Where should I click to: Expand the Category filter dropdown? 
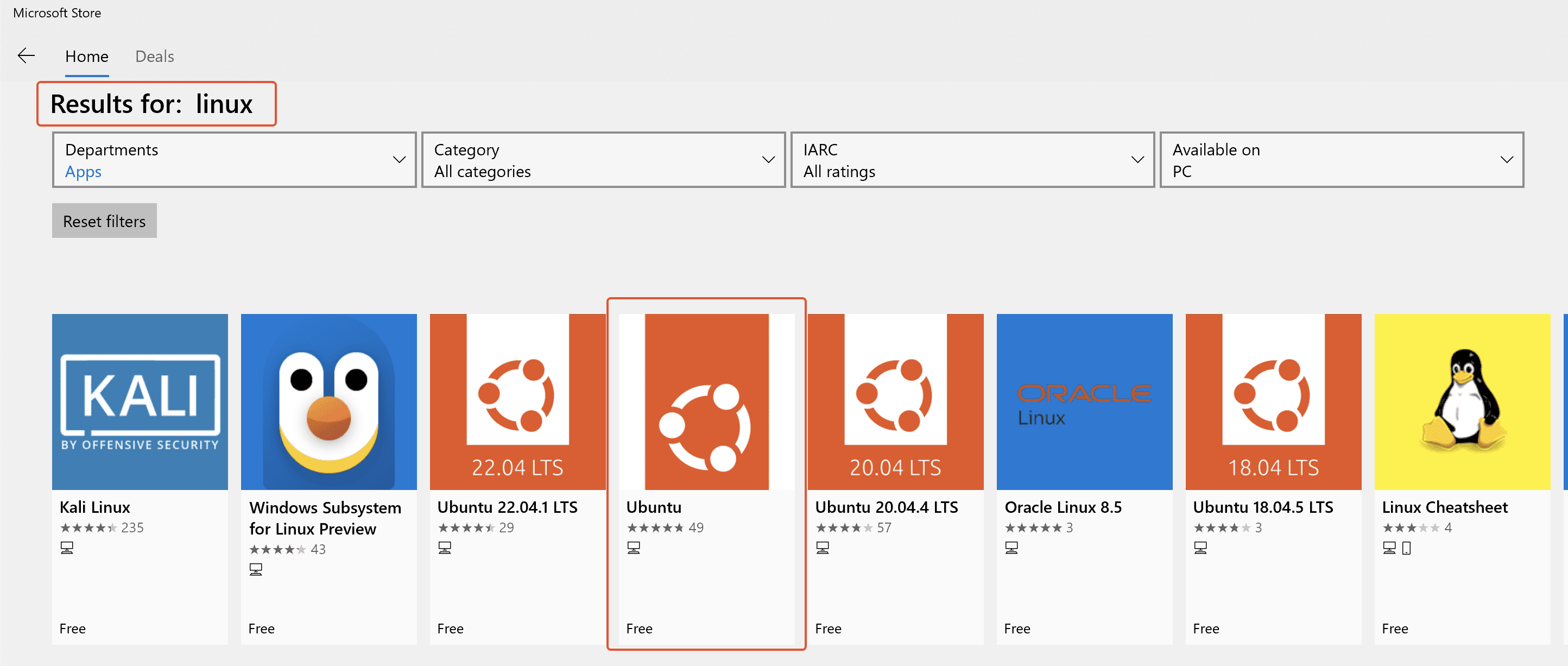(x=603, y=160)
